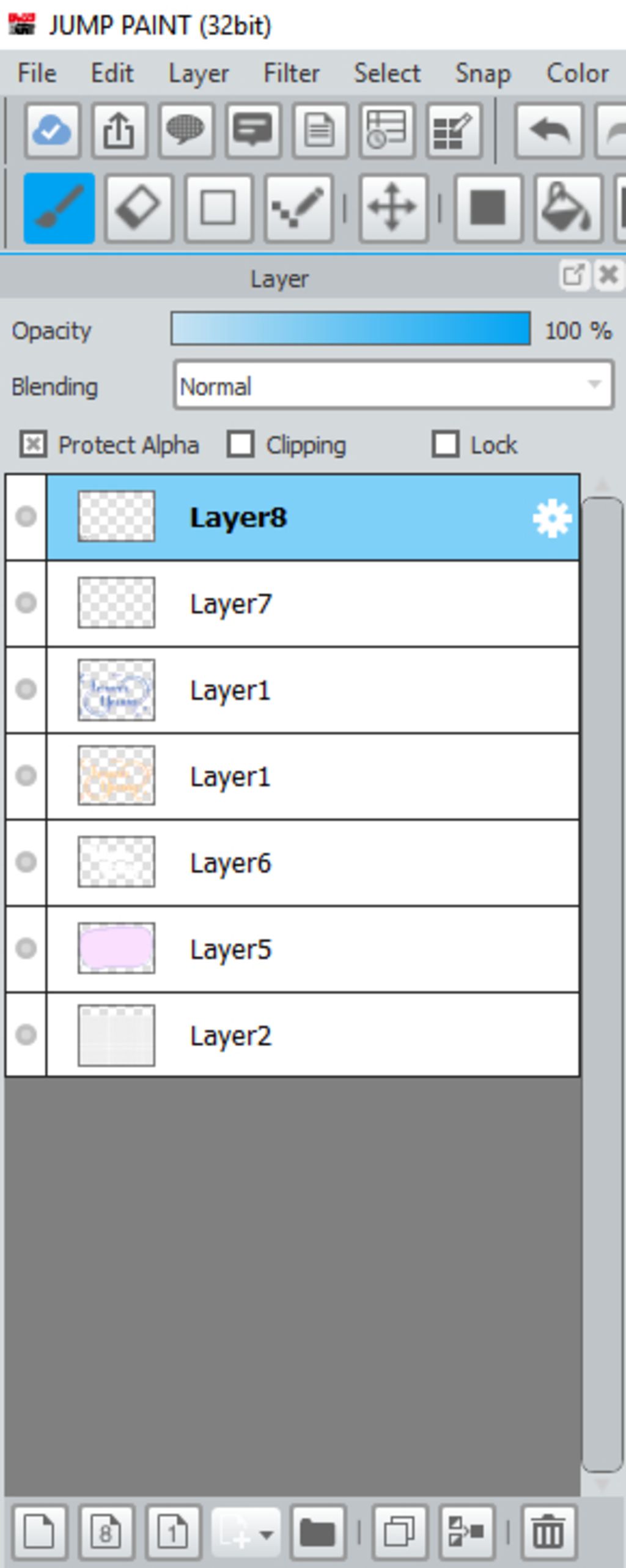Click the cloud save icon
The width and height of the screenshot is (626, 1568).
[x=53, y=131]
